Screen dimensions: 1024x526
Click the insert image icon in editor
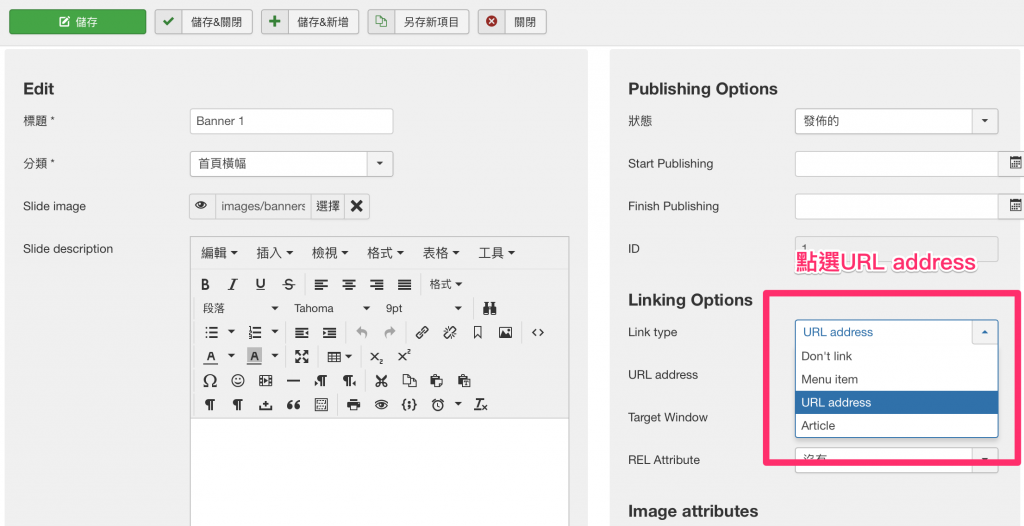[506, 332]
